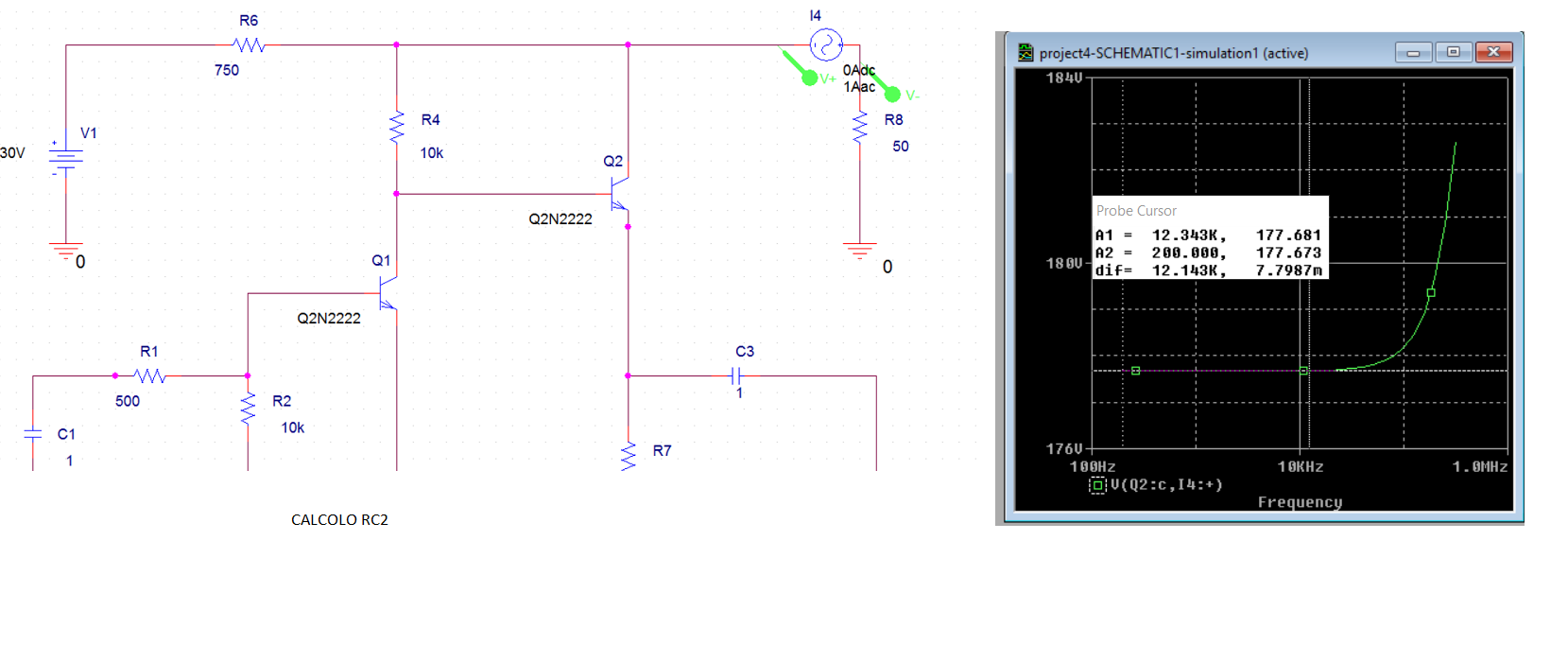Select the green V+ voltage probe marker
This screenshot has width=1568, height=645.
pyautogui.click(x=808, y=77)
